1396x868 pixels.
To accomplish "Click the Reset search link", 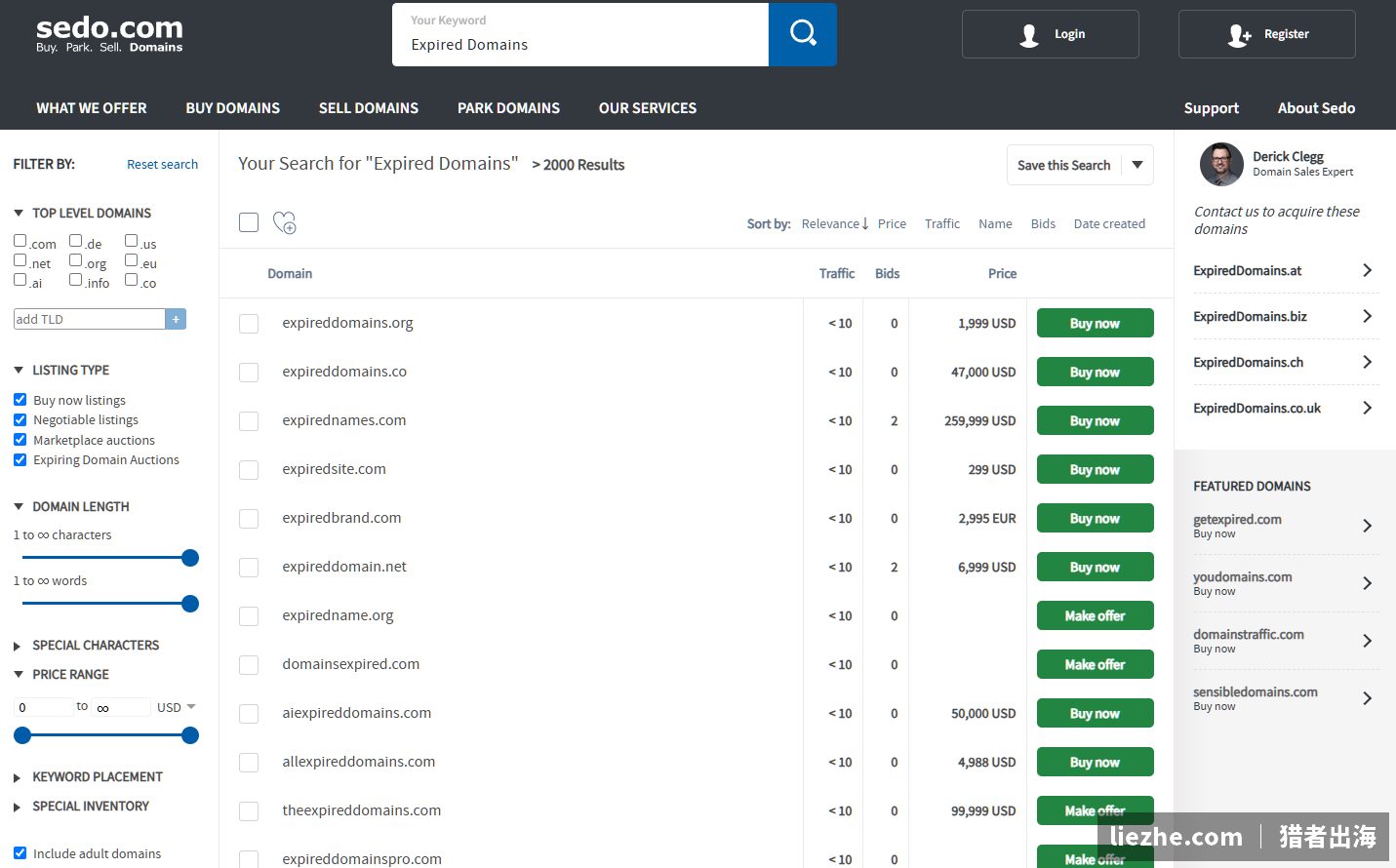I will tap(162, 164).
